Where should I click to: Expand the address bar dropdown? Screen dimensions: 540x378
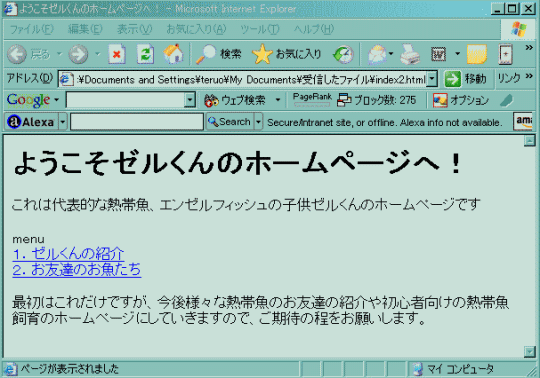point(432,79)
